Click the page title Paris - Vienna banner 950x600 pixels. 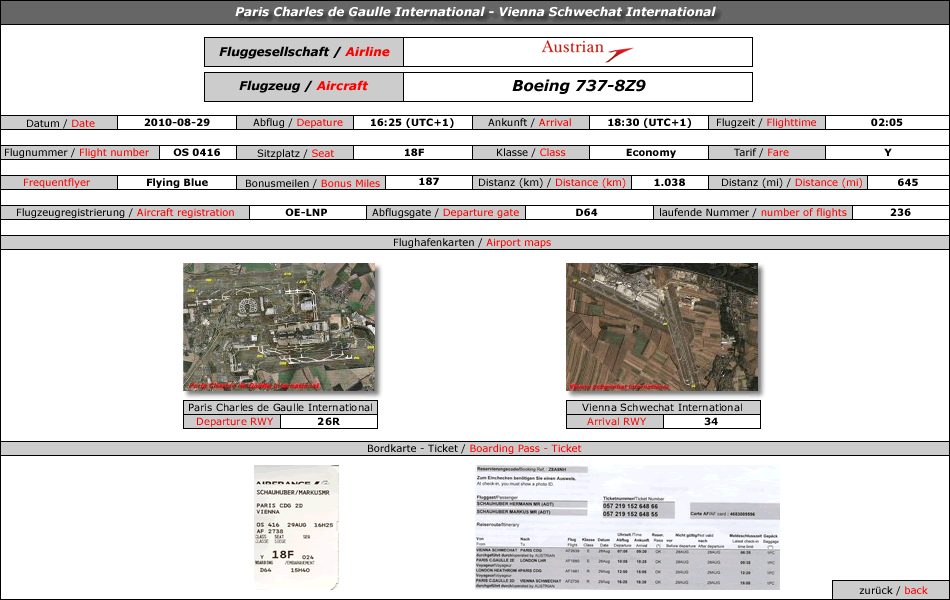click(475, 12)
